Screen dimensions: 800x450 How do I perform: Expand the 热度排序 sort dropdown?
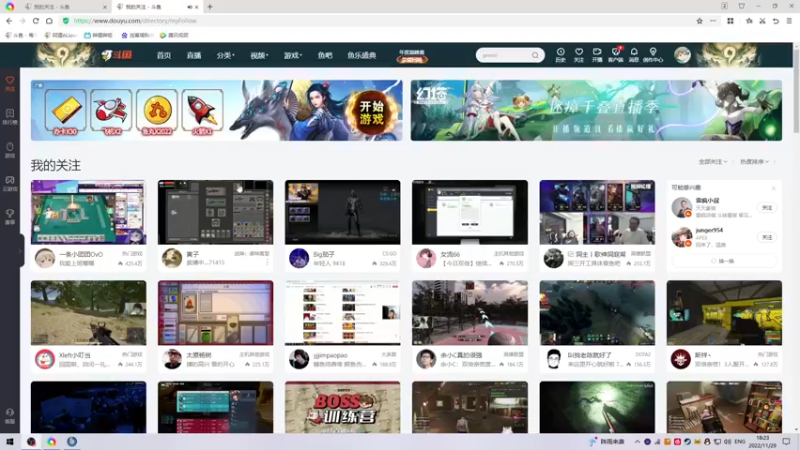coord(754,162)
